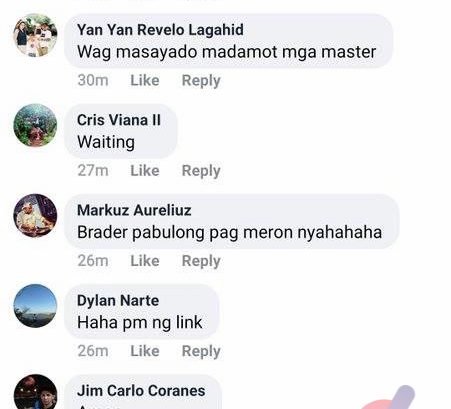The width and height of the screenshot is (451, 409).
Task: Open Yan Yan Revelo Lagahid's profile picture
Action: [x=35, y=35]
